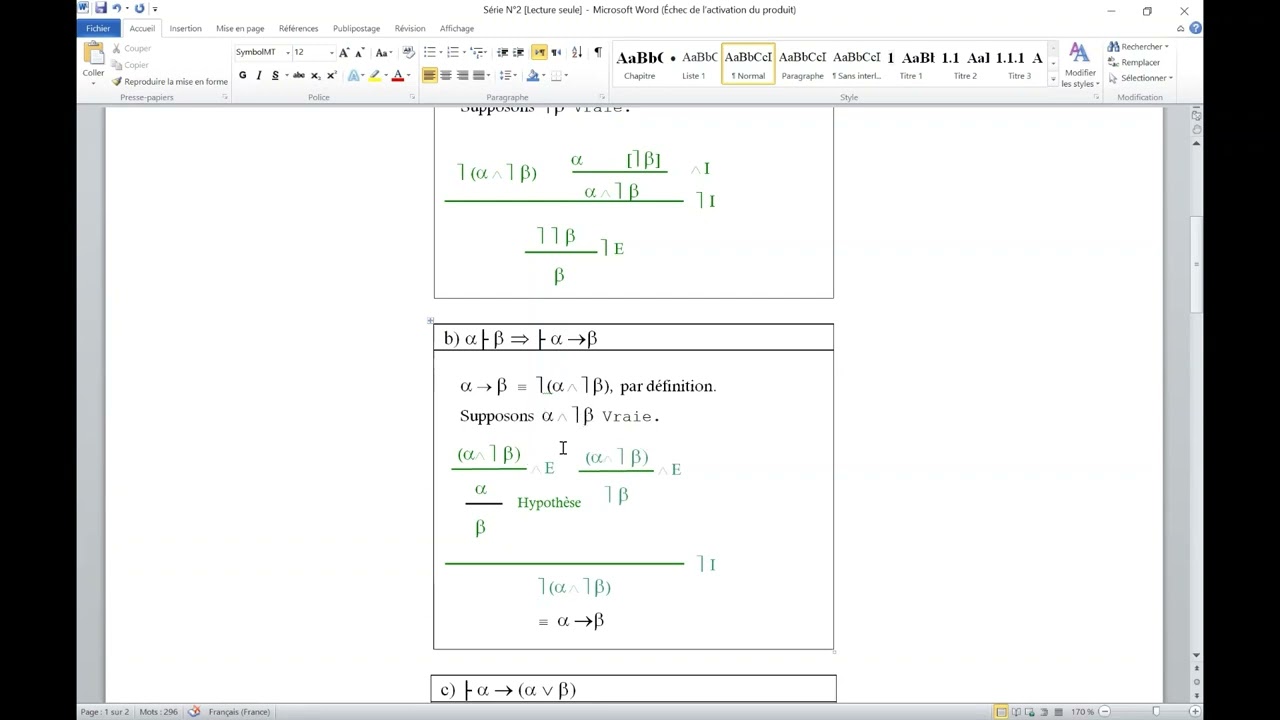
Task: Apply red font color
Action: (397, 76)
